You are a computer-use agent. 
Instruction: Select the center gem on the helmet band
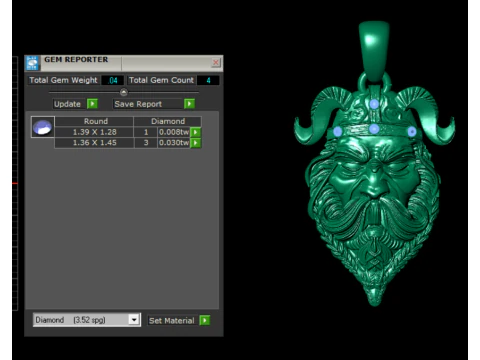(x=374, y=129)
